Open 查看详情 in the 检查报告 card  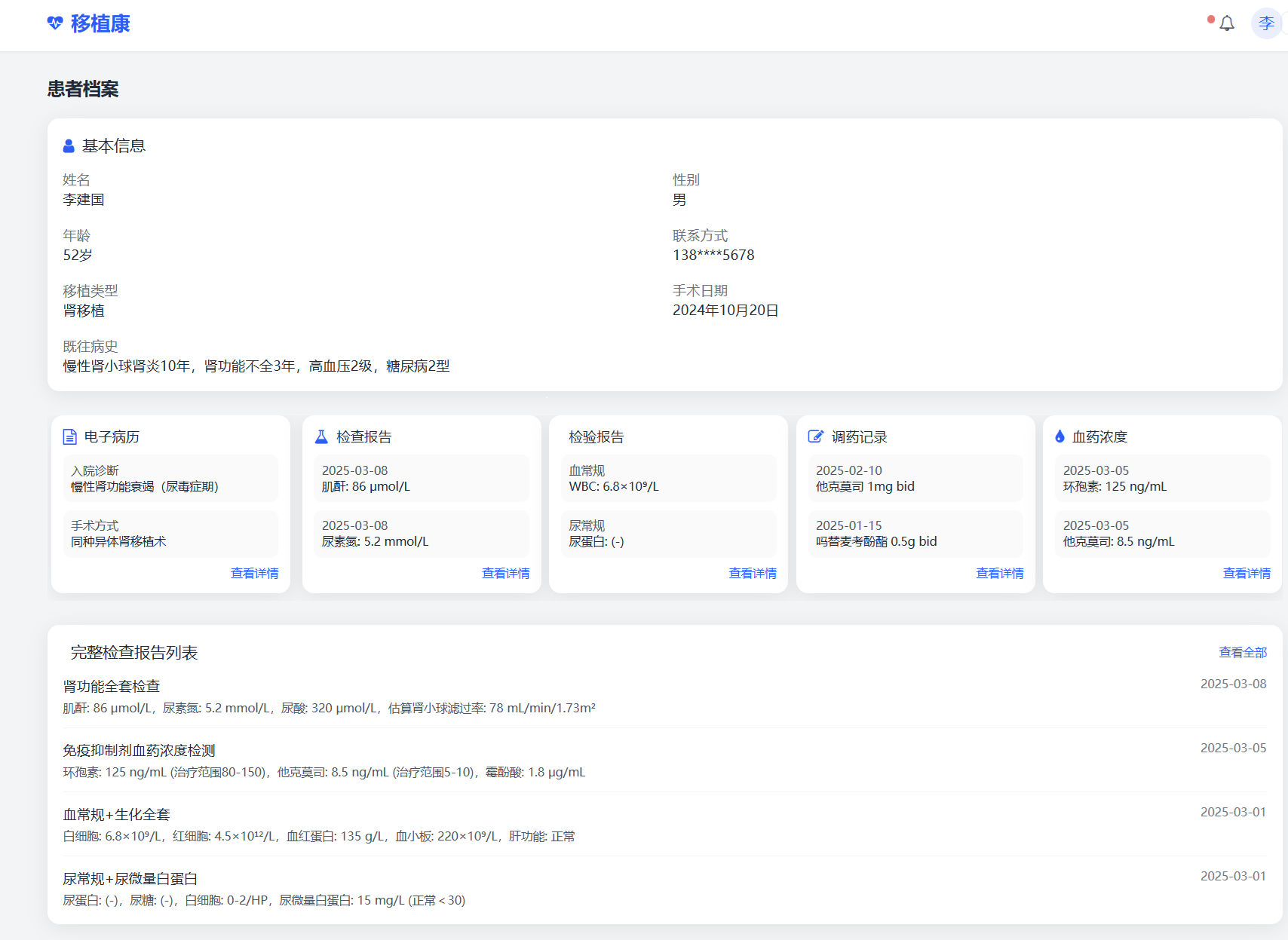[x=505, y=574]
